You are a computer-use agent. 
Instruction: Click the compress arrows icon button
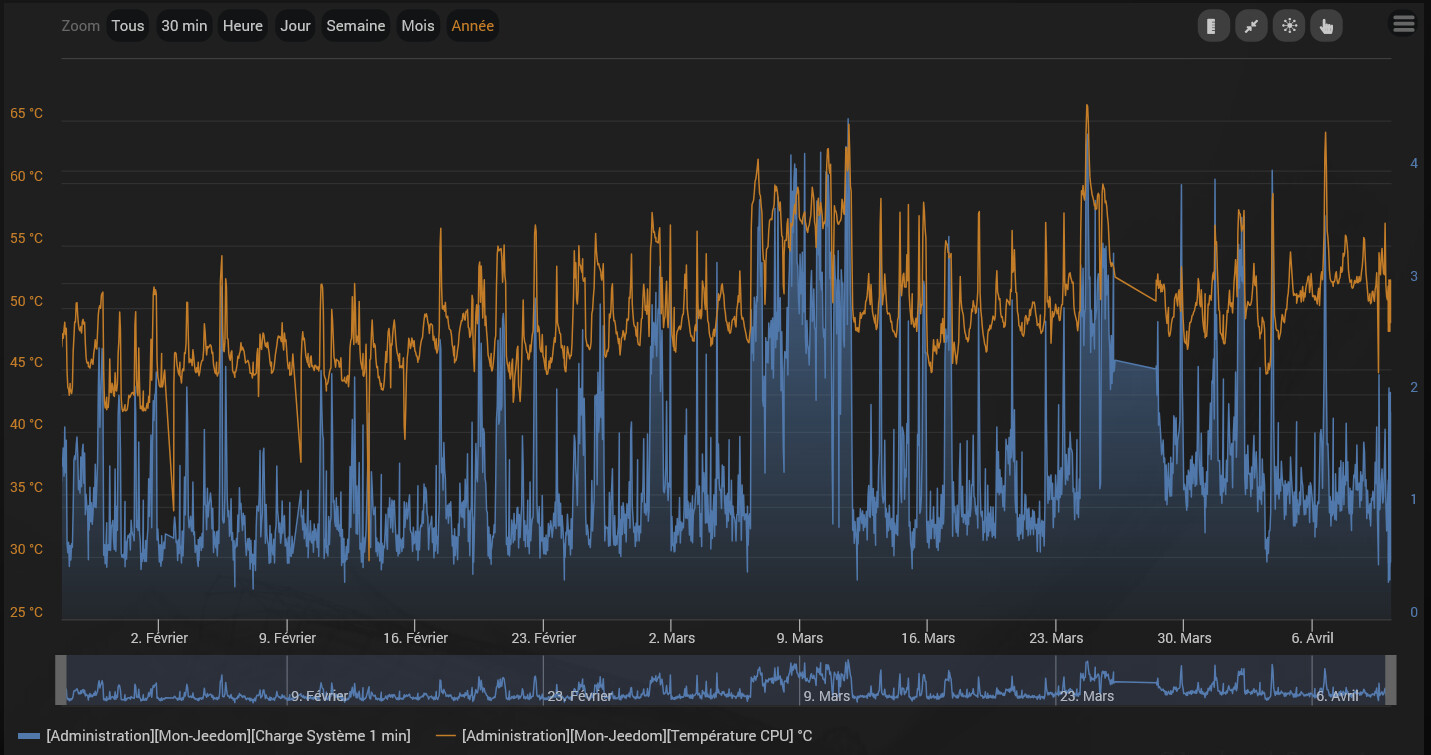pyautogui.click(x=1251, y=26)
